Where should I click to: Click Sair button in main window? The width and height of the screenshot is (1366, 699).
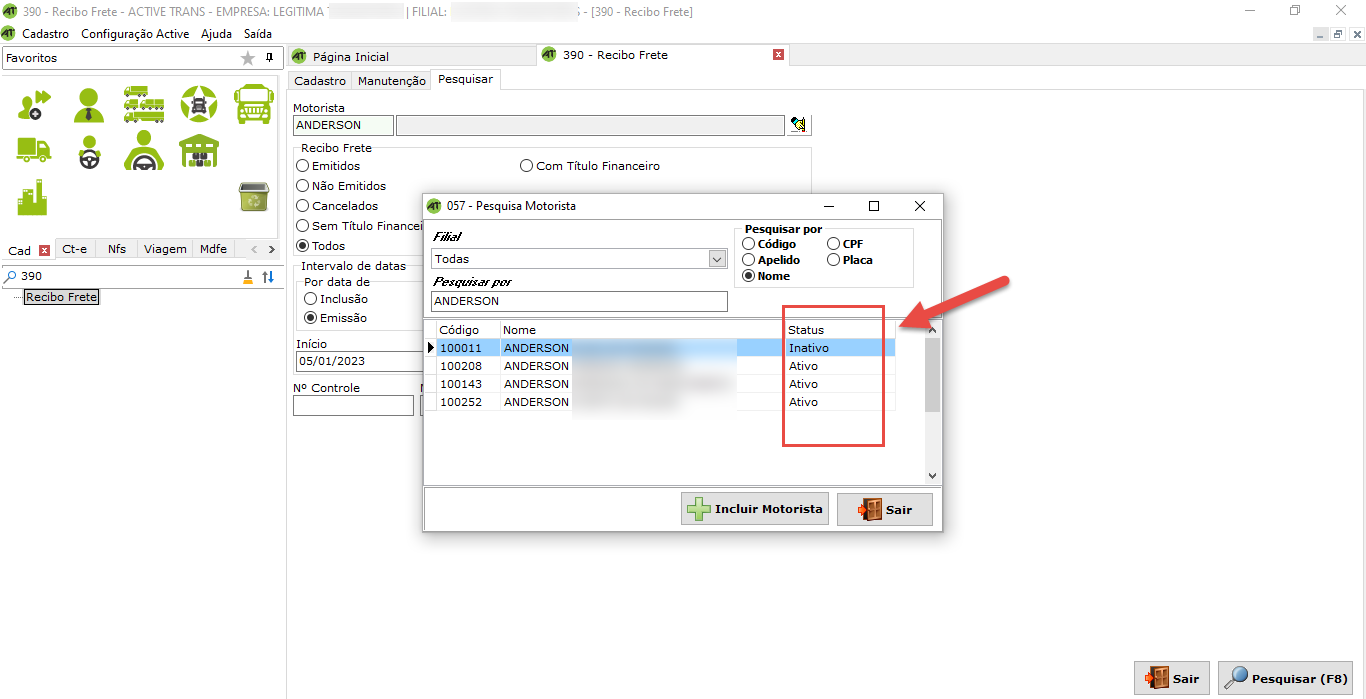(x=1172, y=678)
